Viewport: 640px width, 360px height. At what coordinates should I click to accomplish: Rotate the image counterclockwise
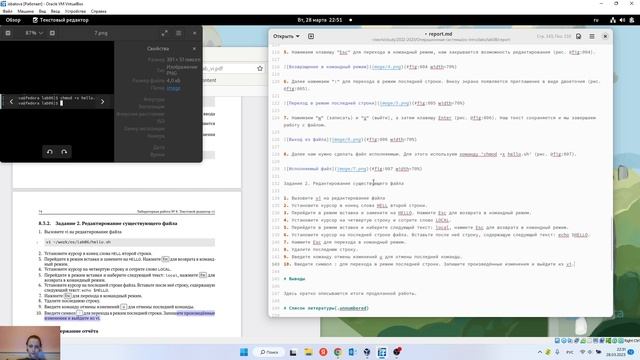[50, 152]
